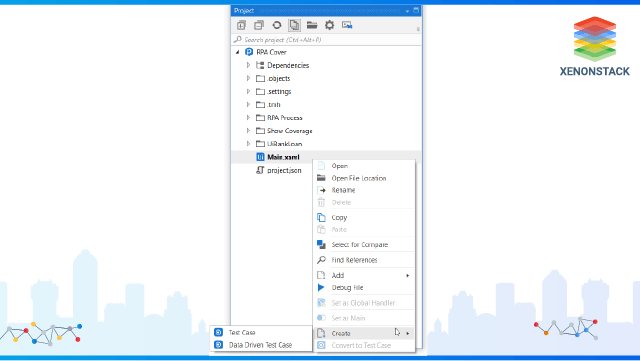Click the Test Case submenu icon
This screenshot has width=640, height=361.
point(219,332)
